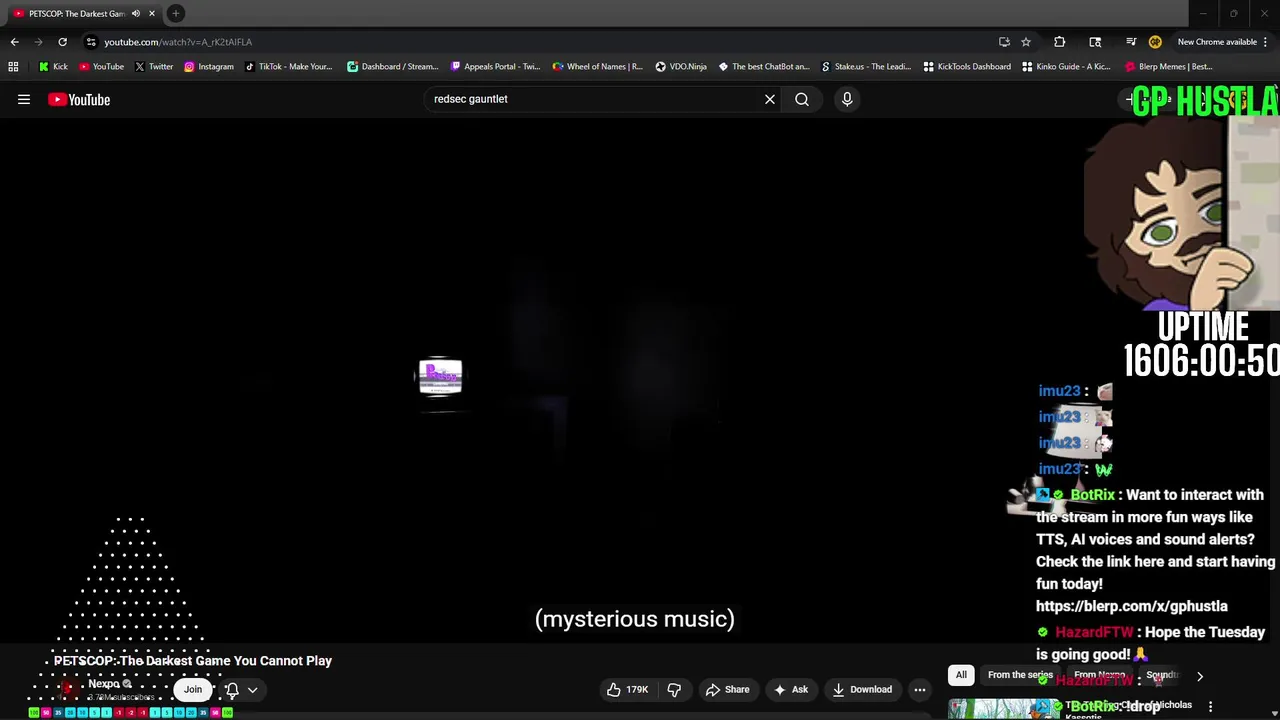This screenshot has width=1280, height=720.
Task: Select the 'All' filter chip
Action: pyautogui.click(x=961, y=675)
